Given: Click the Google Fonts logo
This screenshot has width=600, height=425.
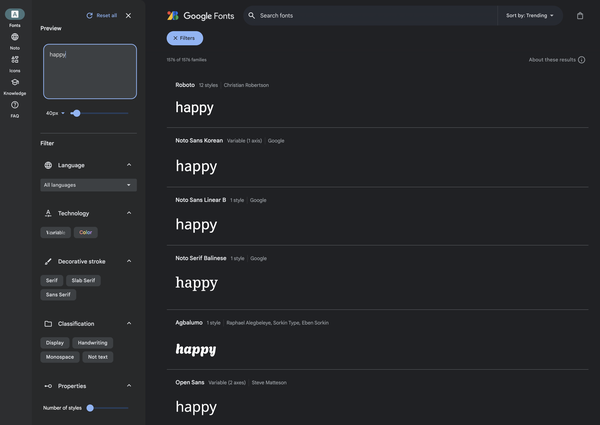Looking at the screenshot, I should tap(201, 15).
